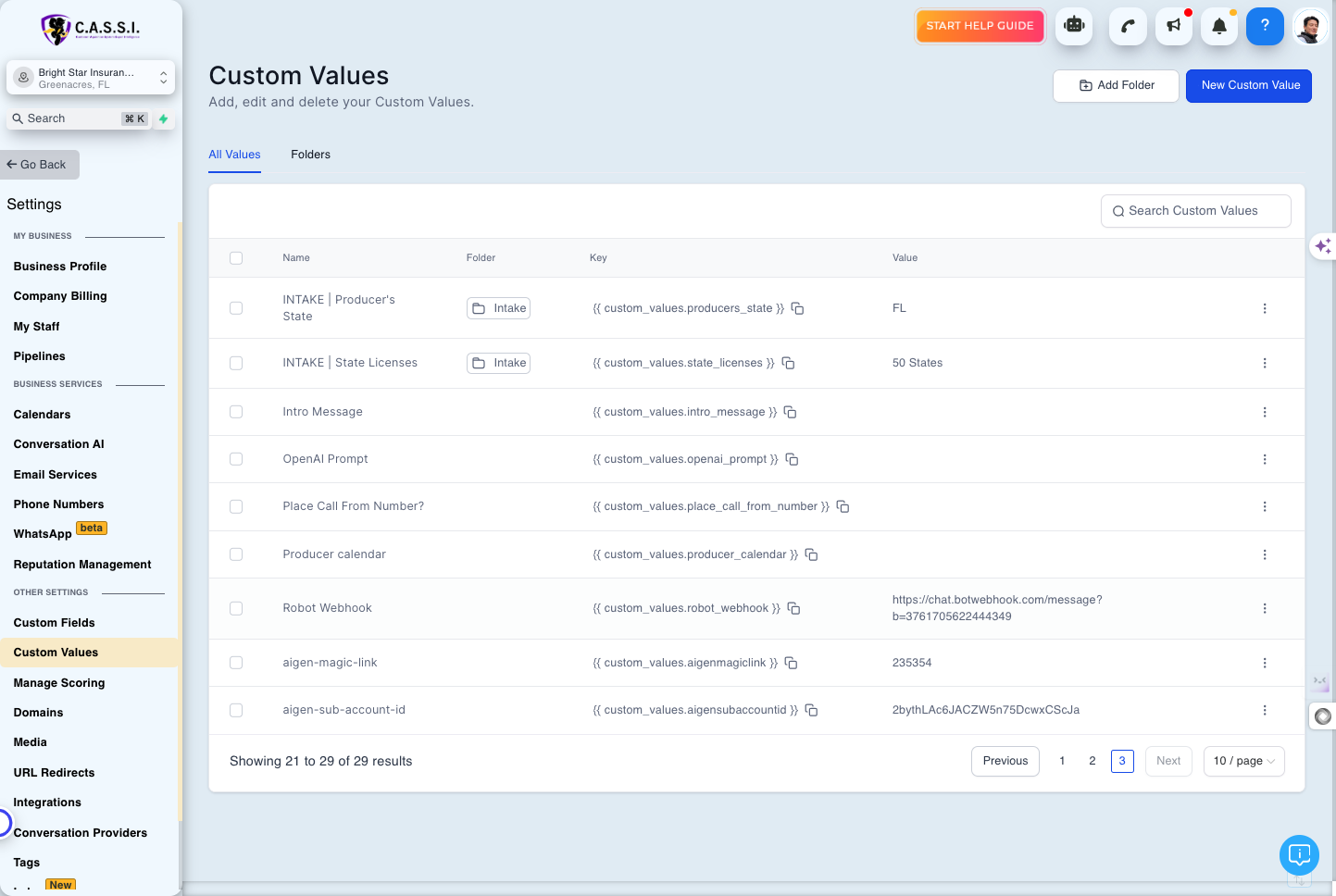Jump to page 2 of results
Screen dimensions: 1336x896
(1093, 761)
